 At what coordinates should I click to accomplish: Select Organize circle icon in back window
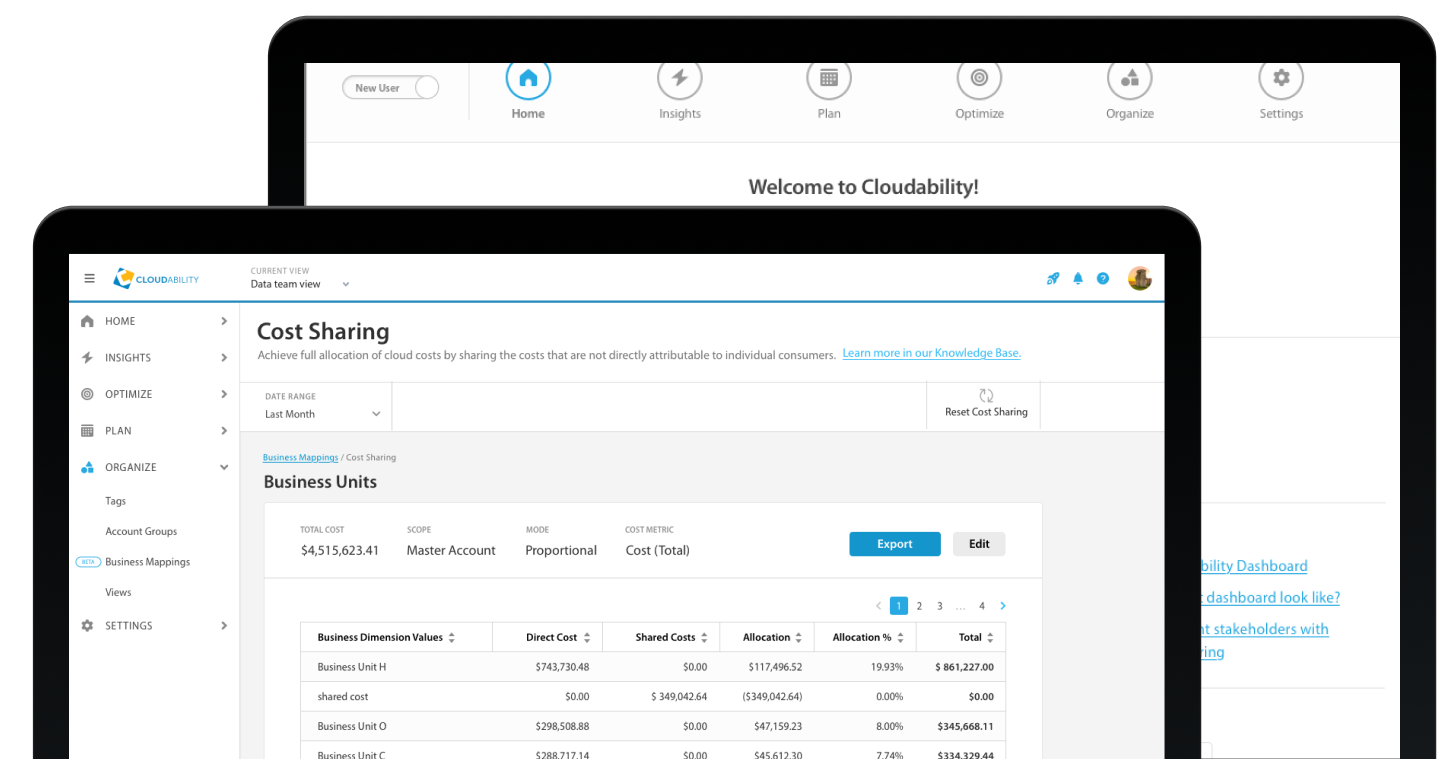pyautogui.click(x=1130, y=78)
